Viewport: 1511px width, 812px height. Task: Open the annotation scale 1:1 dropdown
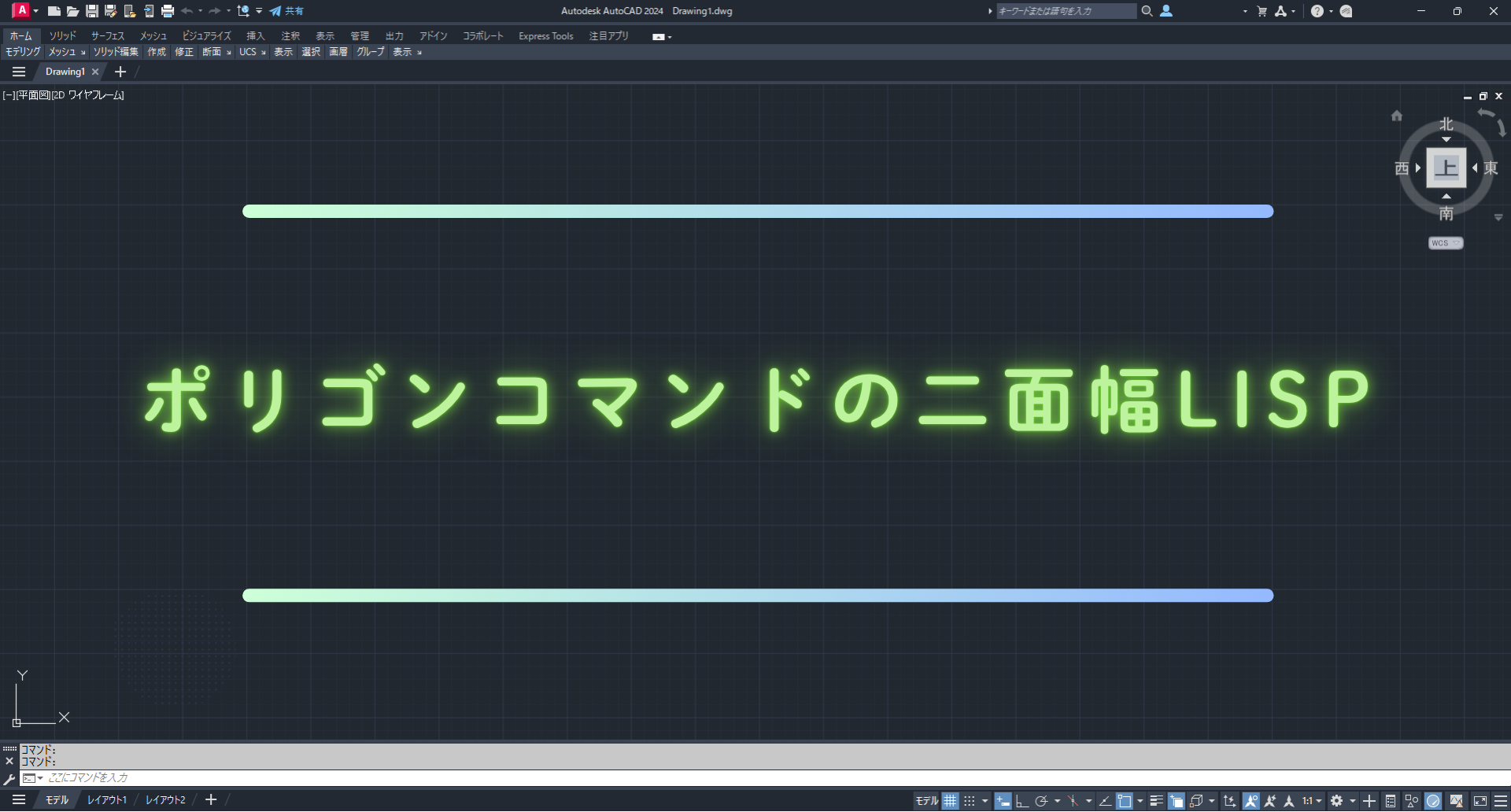pos(1311,801)
